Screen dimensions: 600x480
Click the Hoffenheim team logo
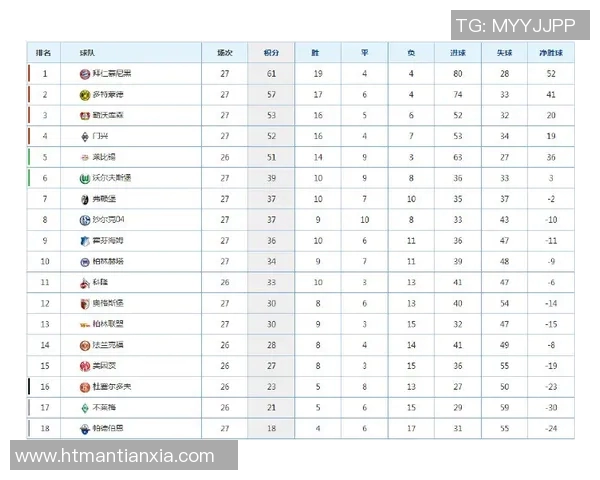85,241
